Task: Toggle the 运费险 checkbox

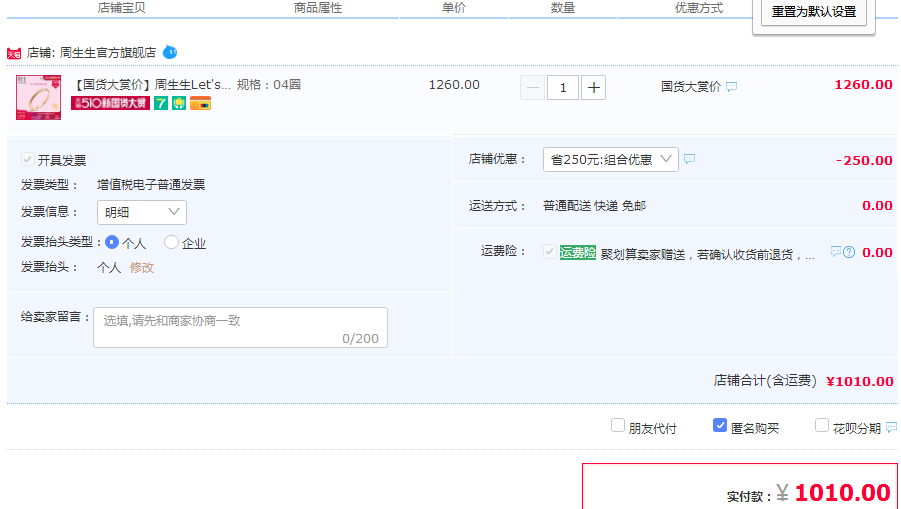Action: click(x=549, y=252)
